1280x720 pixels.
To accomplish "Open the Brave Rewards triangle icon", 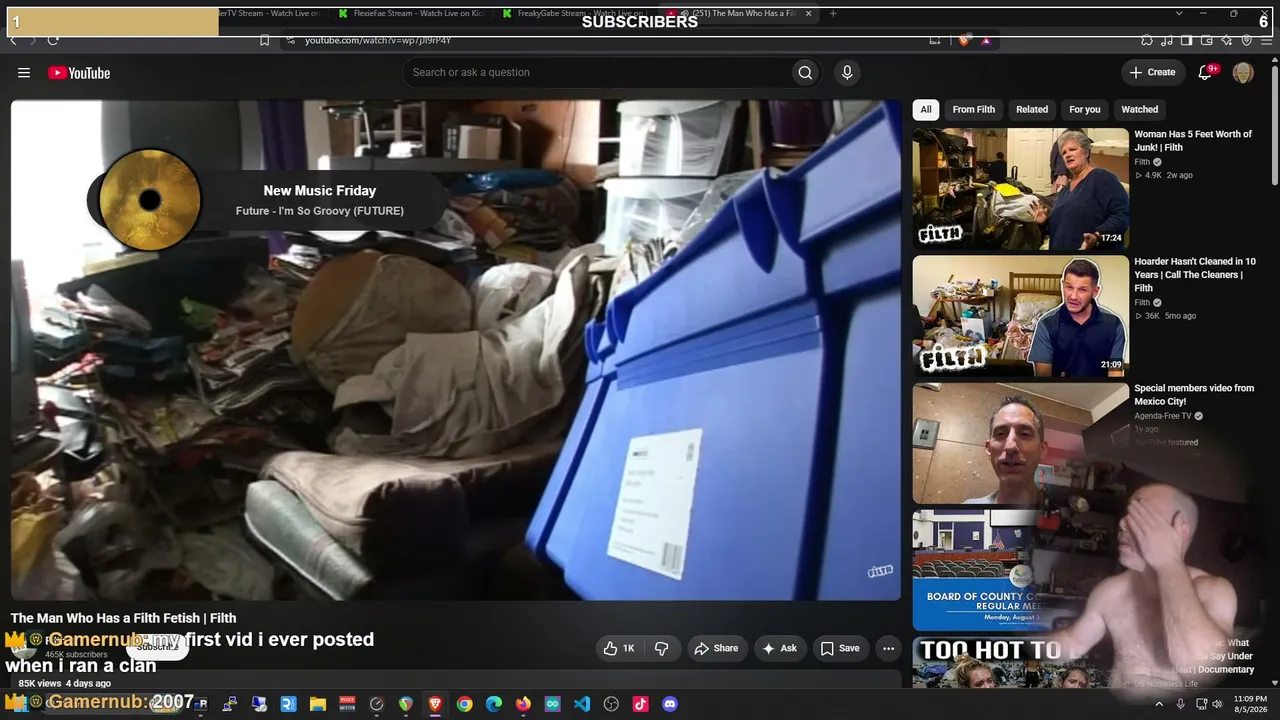I will [x=986, y=40].
